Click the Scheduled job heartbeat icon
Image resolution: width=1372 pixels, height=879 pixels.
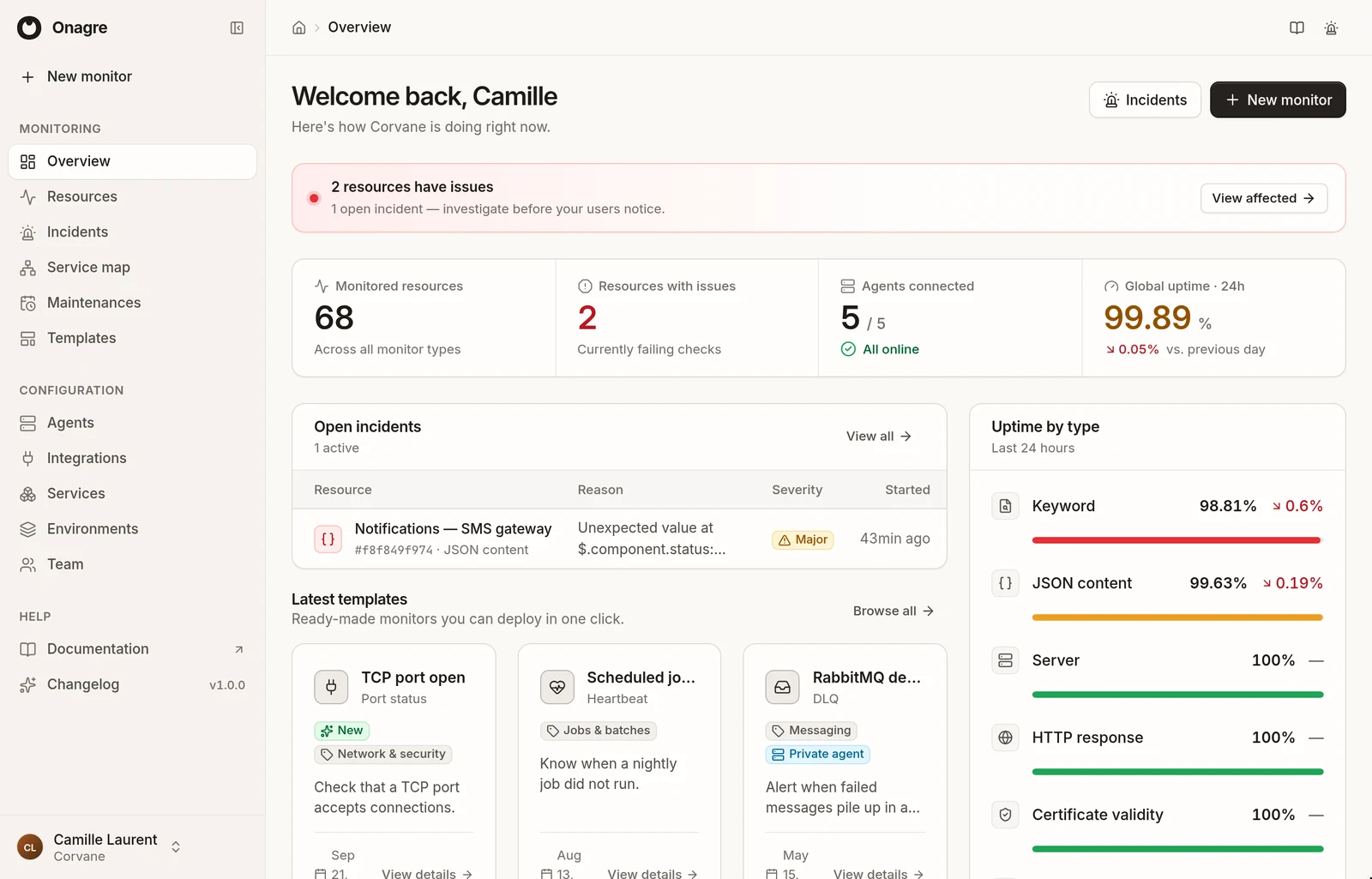(557, 687)
